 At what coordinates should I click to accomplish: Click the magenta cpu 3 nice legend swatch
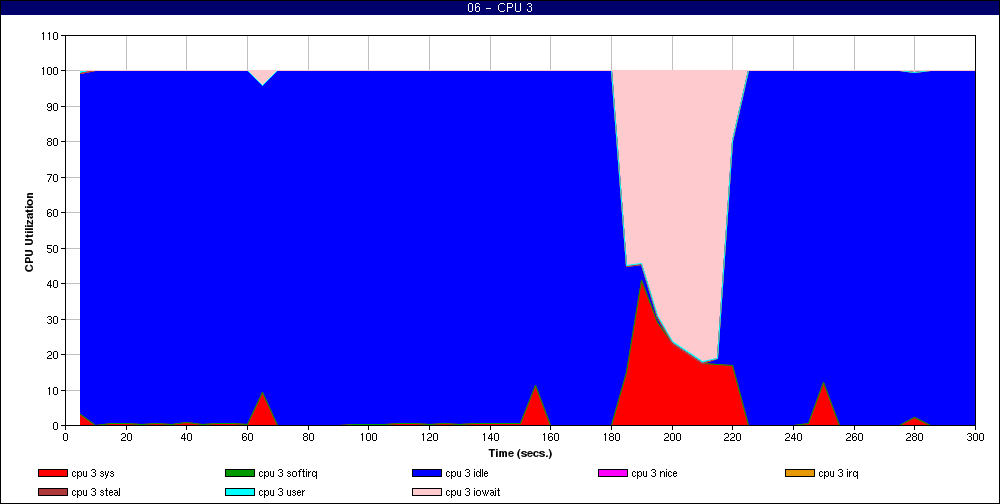(x=612, y=473)
